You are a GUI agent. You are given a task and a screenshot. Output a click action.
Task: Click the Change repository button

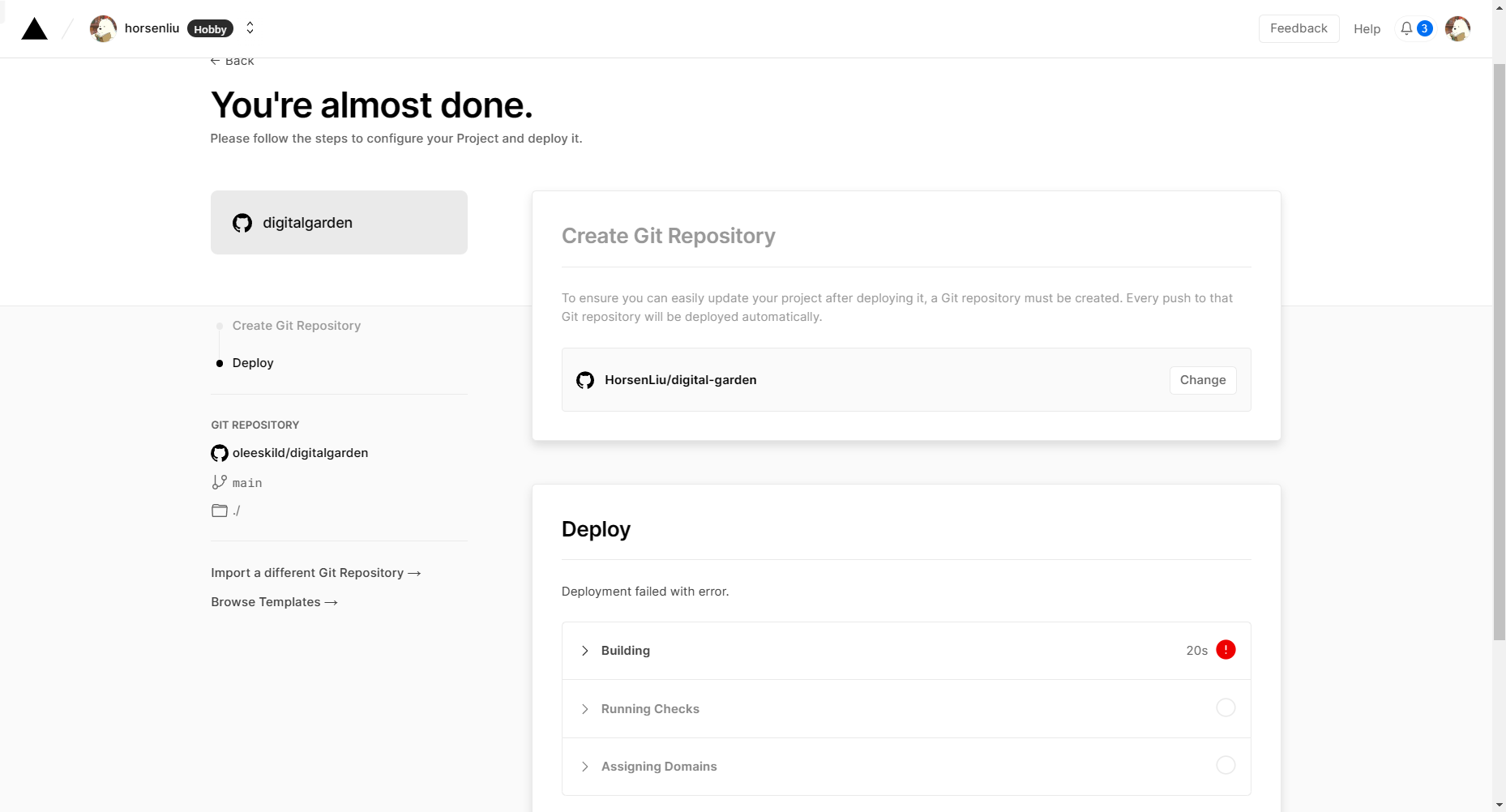[x=1203, y=379]
